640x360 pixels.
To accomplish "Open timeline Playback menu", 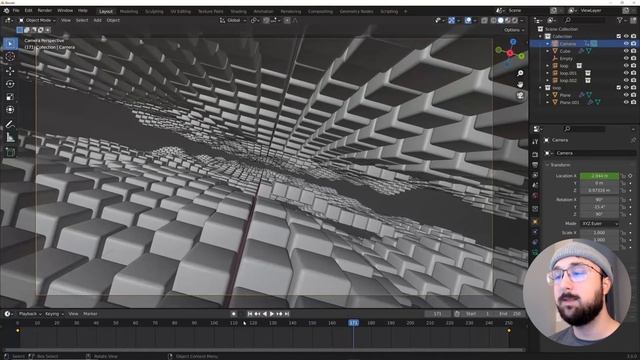I will (29, 314).
